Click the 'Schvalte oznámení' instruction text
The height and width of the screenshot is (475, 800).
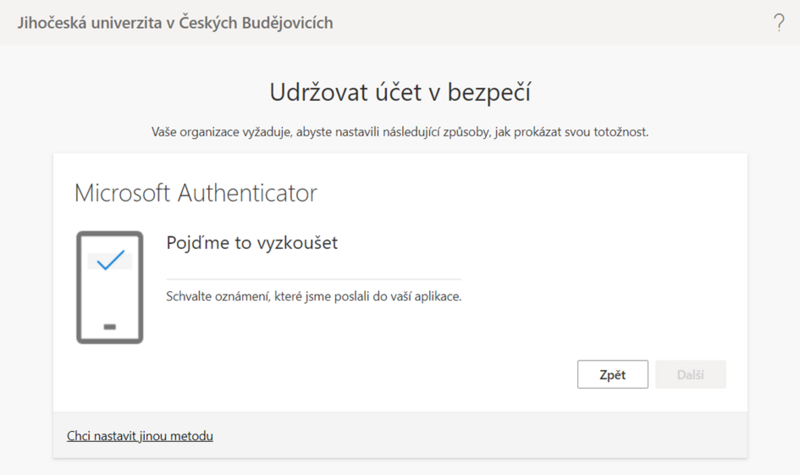point(313,297)
